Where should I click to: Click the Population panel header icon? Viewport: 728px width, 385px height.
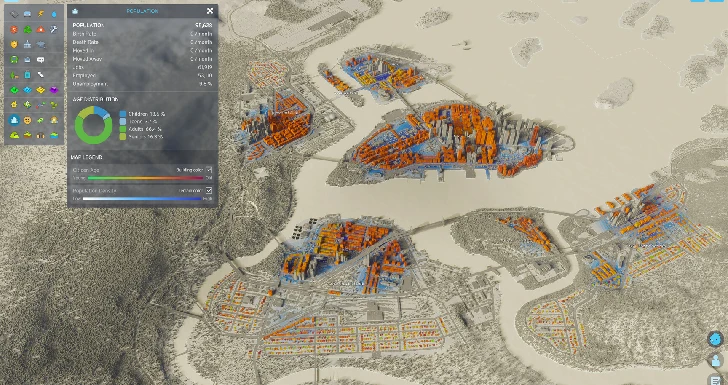[x=75, y=11]
